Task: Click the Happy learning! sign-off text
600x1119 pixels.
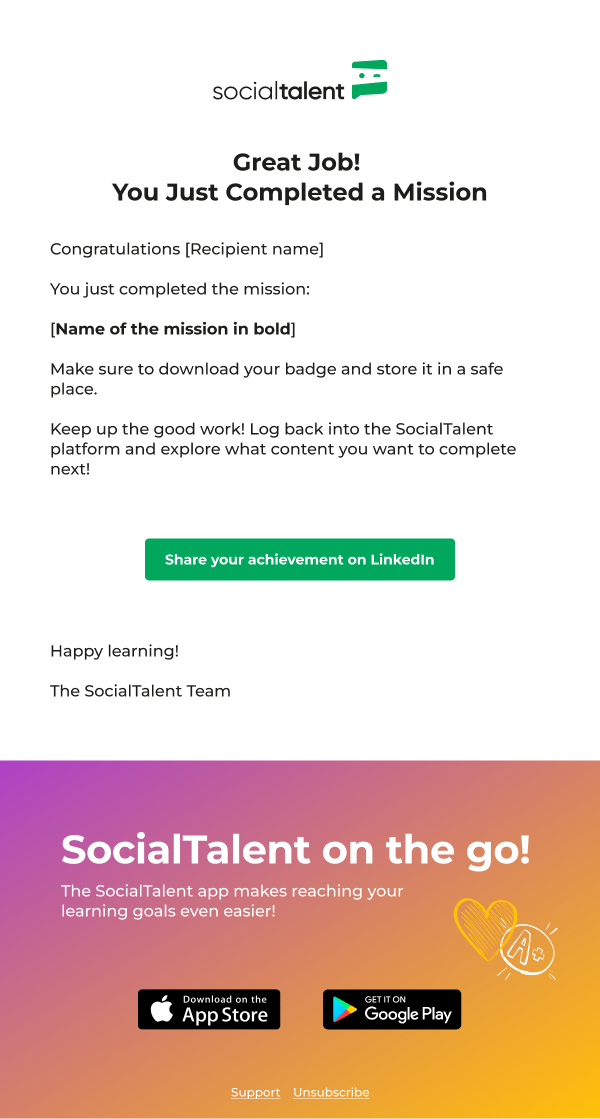Action: point(114,652)
